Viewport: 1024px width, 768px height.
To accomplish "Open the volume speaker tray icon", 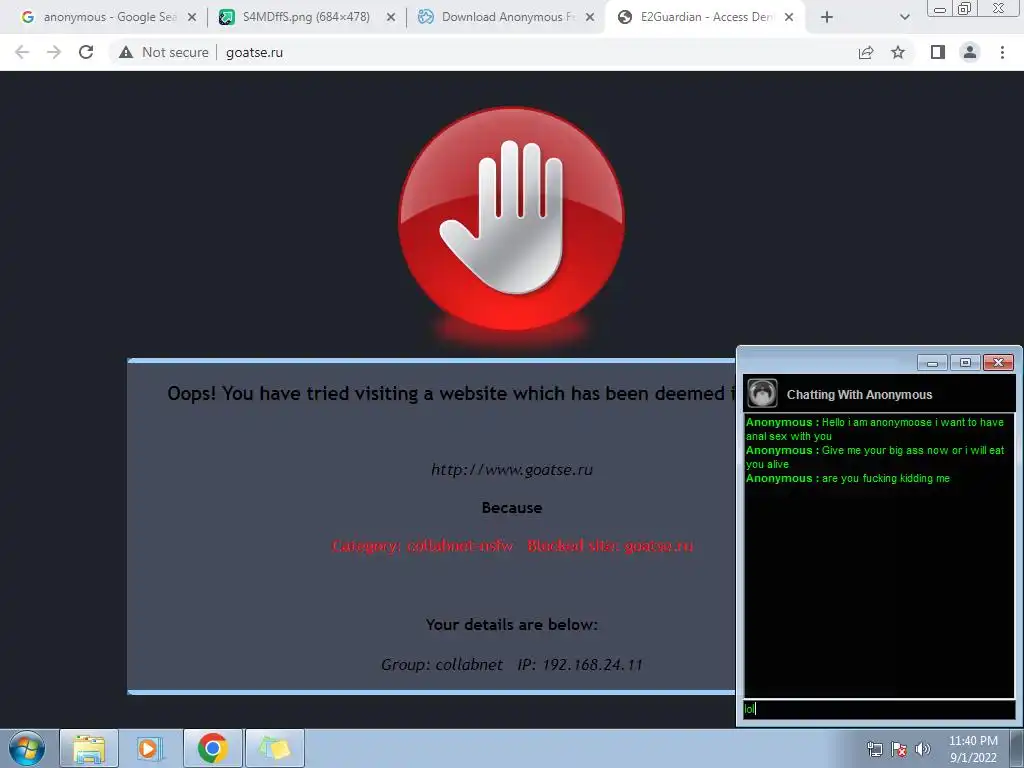I will [x=922, y=749].
